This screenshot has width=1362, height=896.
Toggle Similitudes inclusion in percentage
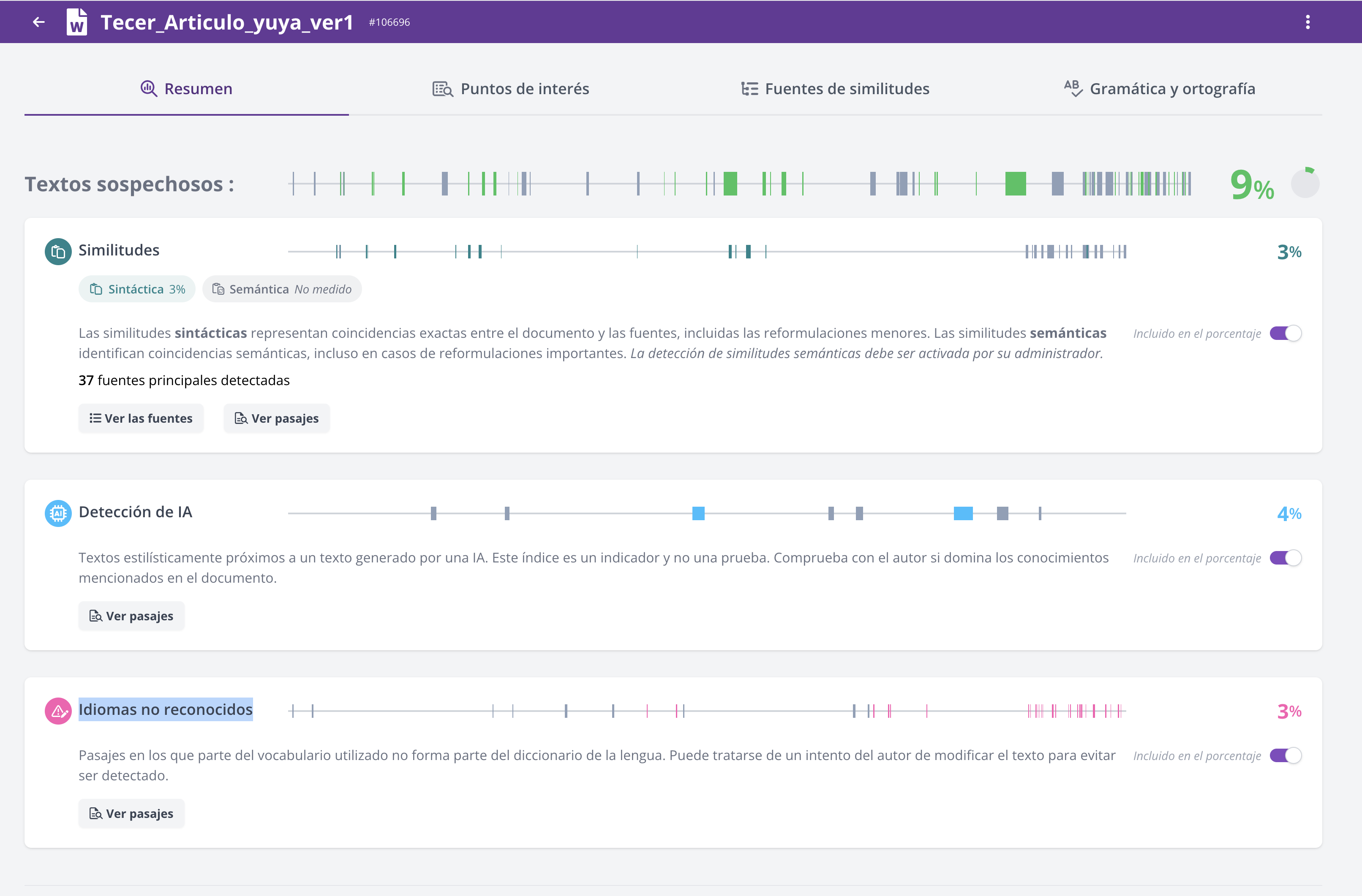point(1285,333)
